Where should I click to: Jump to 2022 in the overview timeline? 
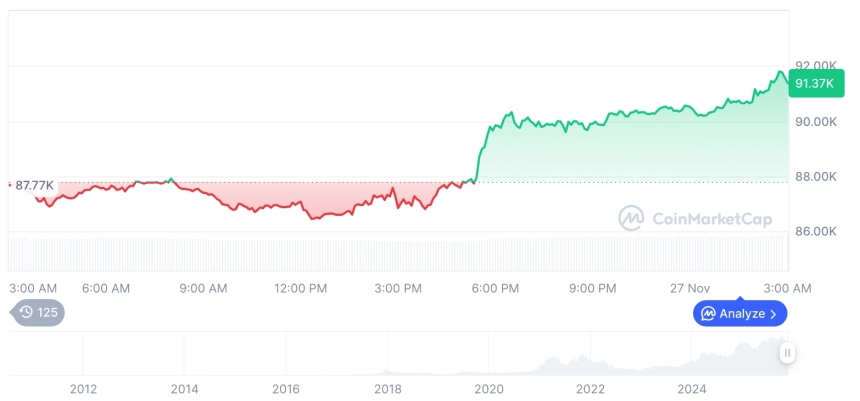click(x=591, y=389)
